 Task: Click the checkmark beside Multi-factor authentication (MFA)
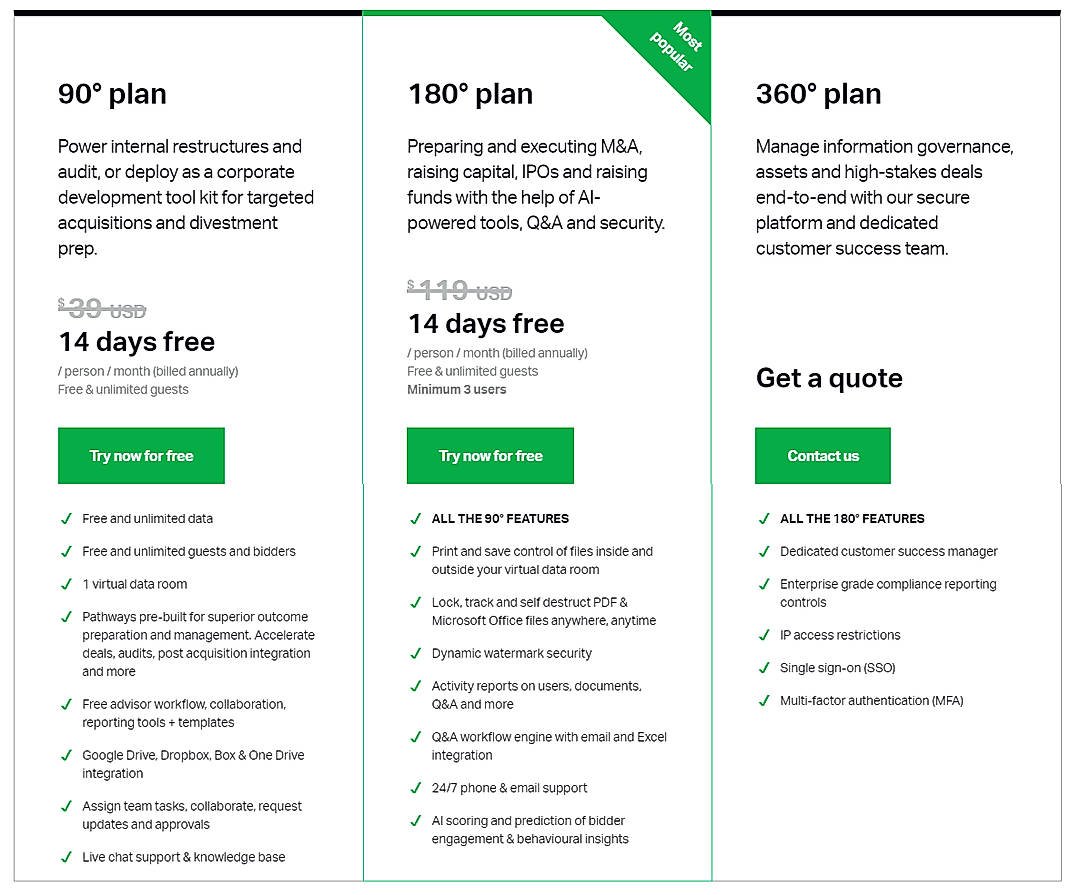[x=764, y=700]
